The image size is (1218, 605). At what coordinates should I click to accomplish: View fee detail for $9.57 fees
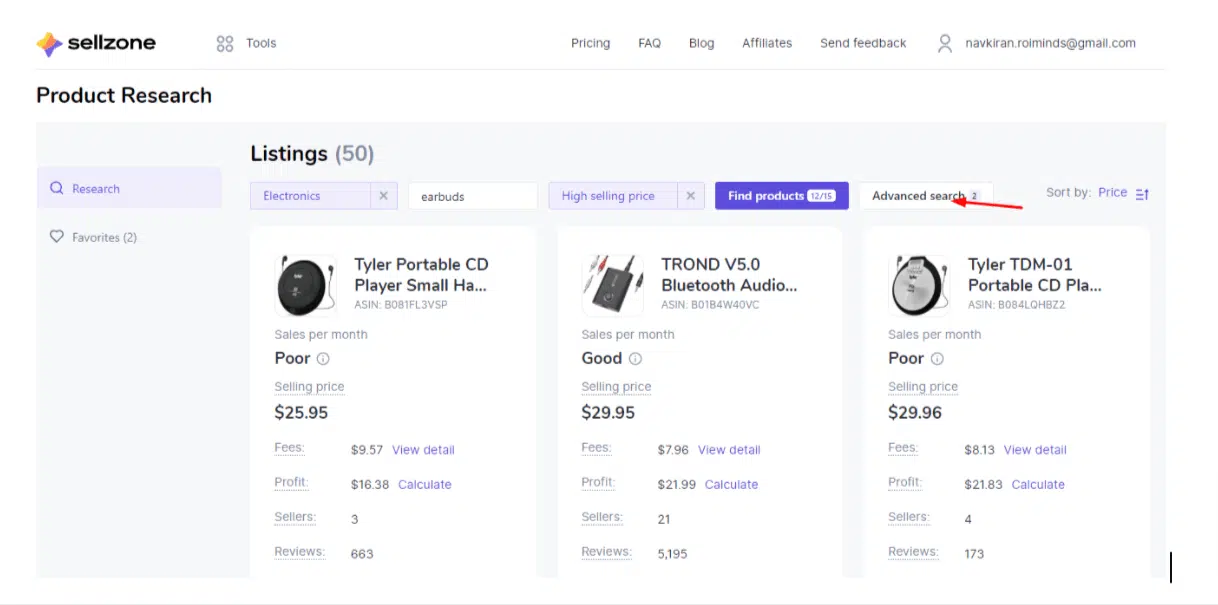coord(423,450)
